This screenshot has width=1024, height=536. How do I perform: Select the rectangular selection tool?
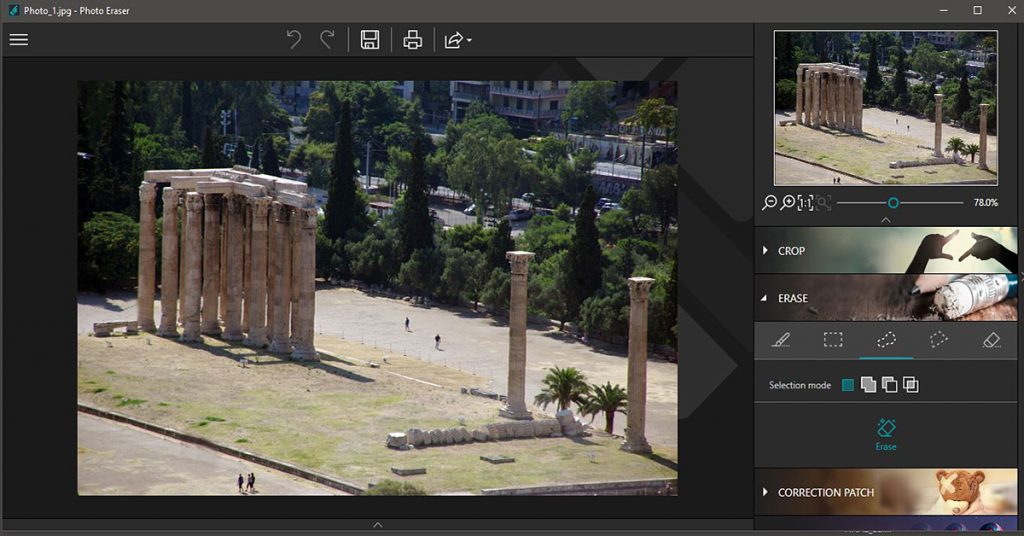tap(833, 340)
